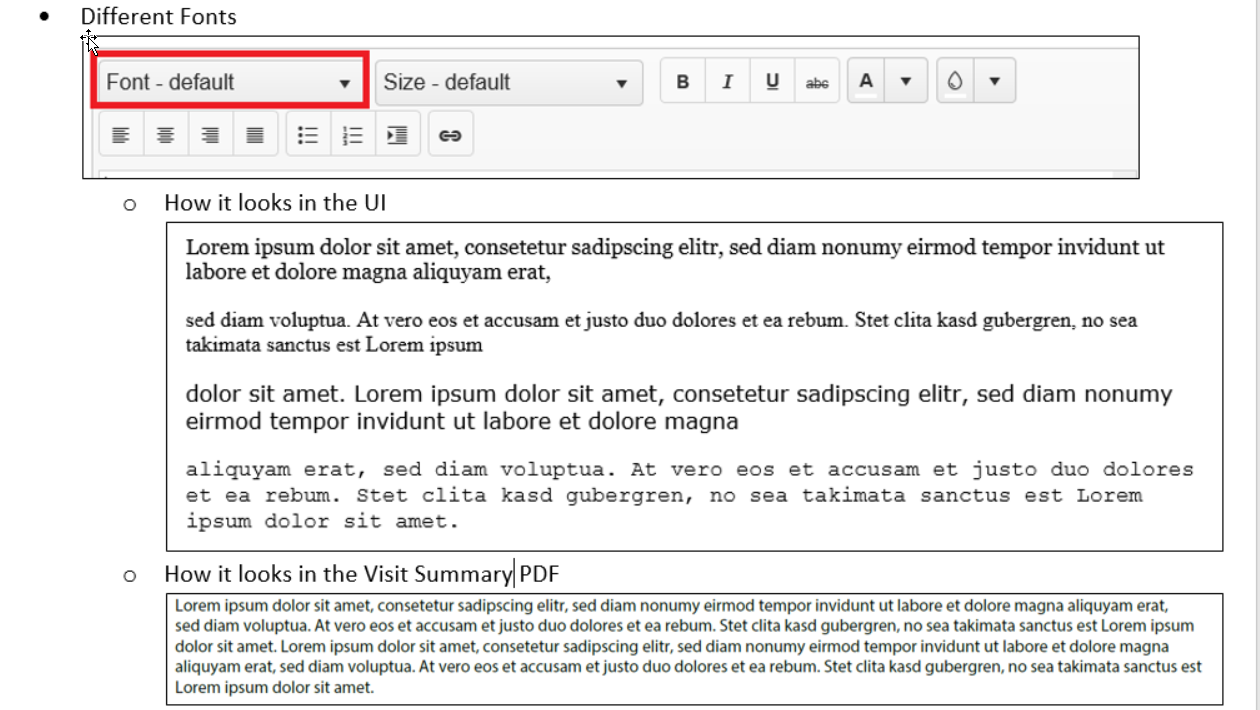
Task: Expand the font color dropdown arrow
Action: [906, 82]
